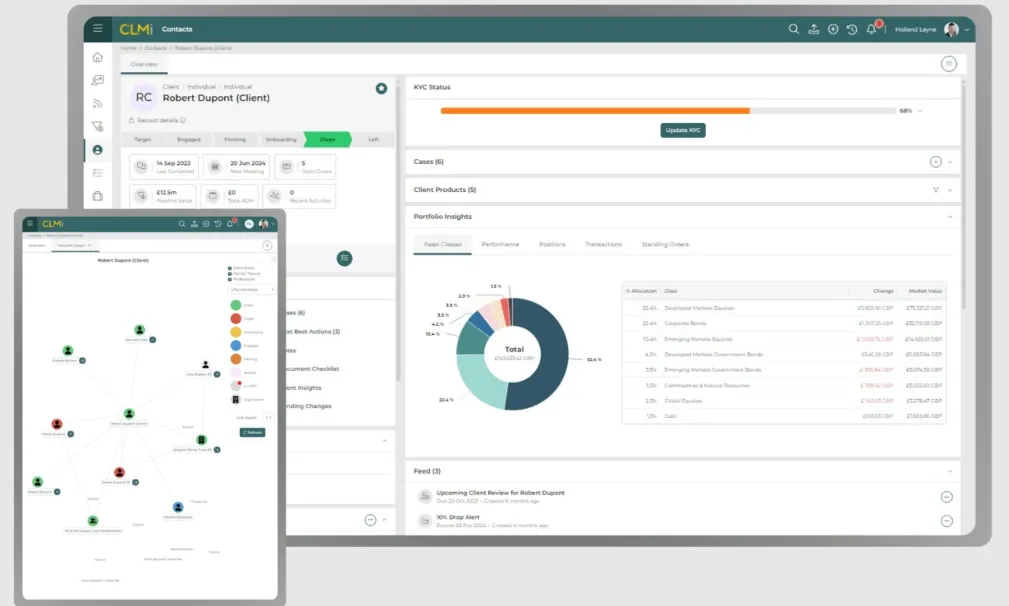Open Link Depth dropdown in network graph
Screen dimensions: 1009x606
(268, 418)
